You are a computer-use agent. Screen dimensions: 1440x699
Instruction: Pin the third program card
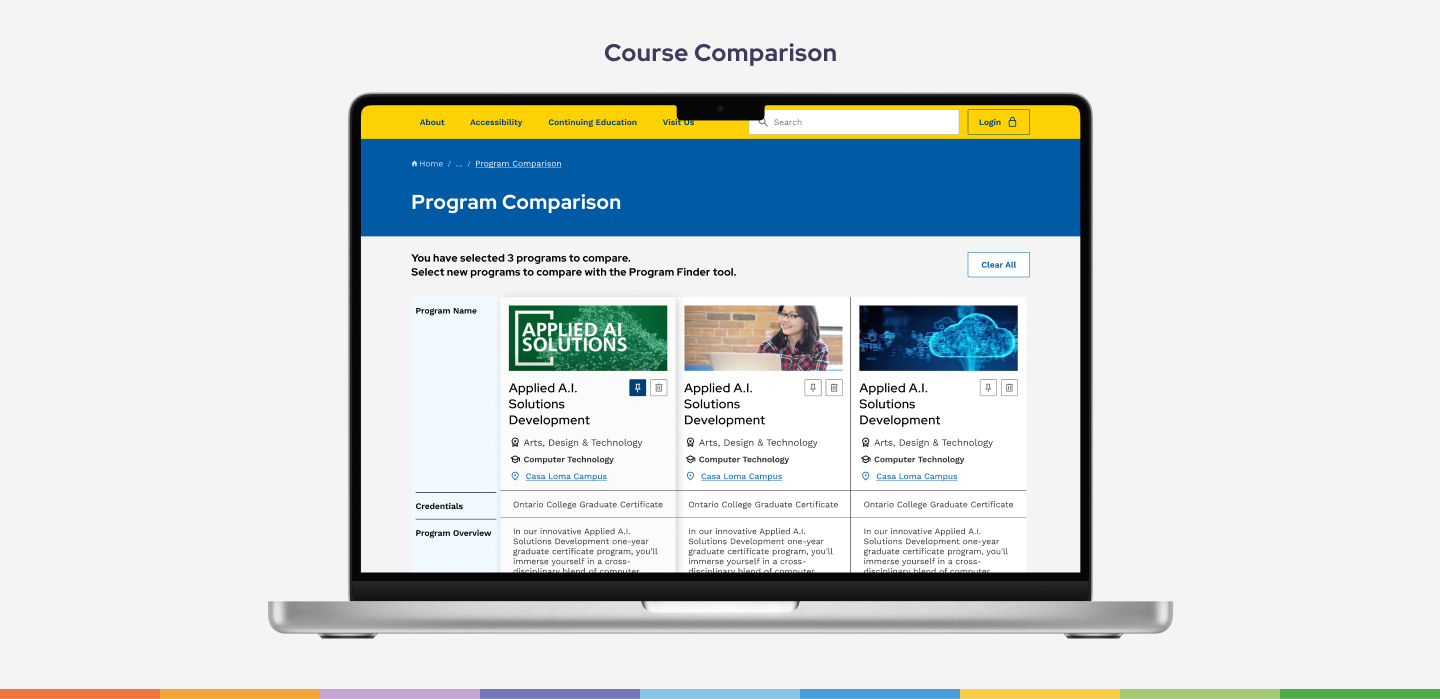(988, 388)
